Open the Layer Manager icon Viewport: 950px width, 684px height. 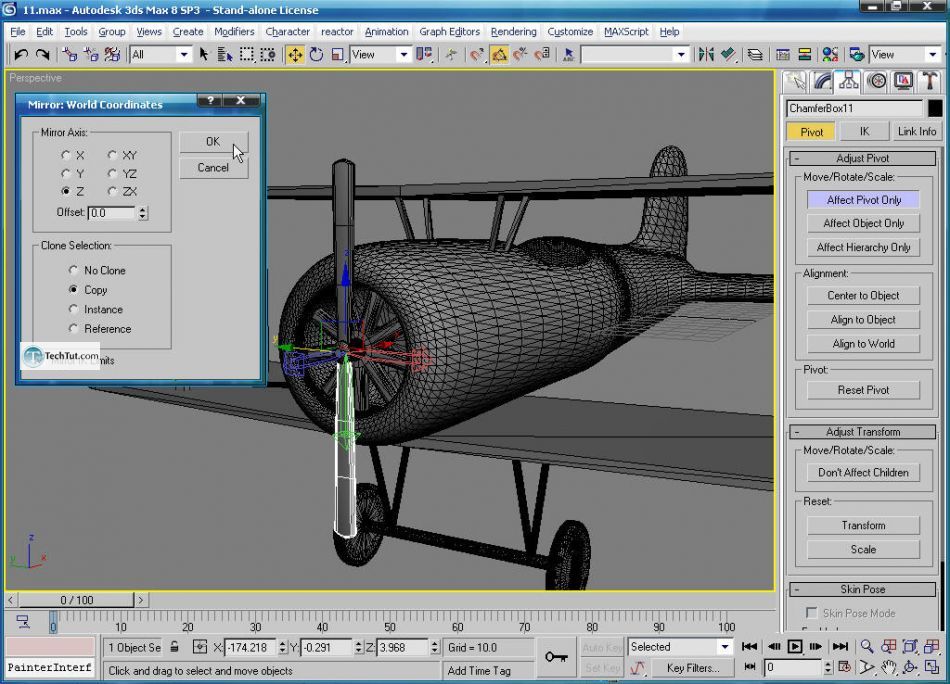(x=755, y=55)
